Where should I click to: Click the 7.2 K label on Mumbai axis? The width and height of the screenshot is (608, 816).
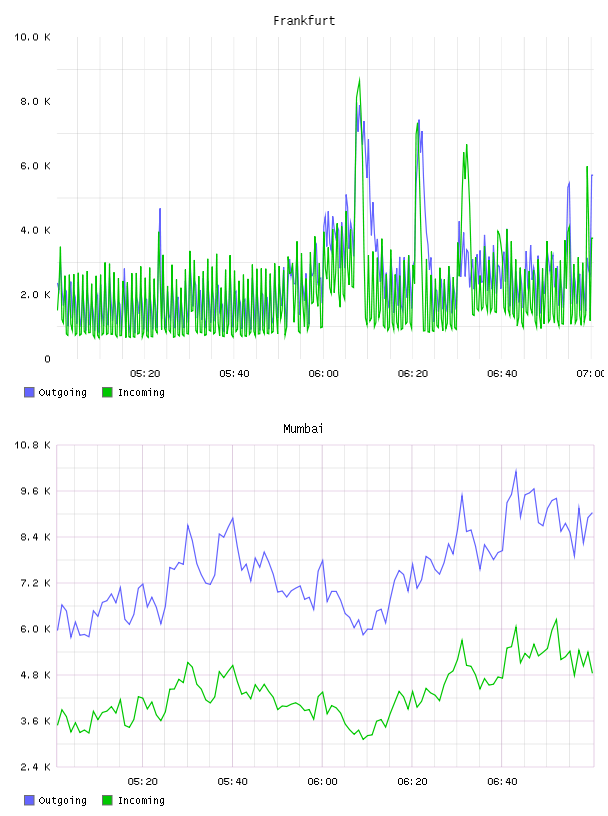tap(35, 583)
